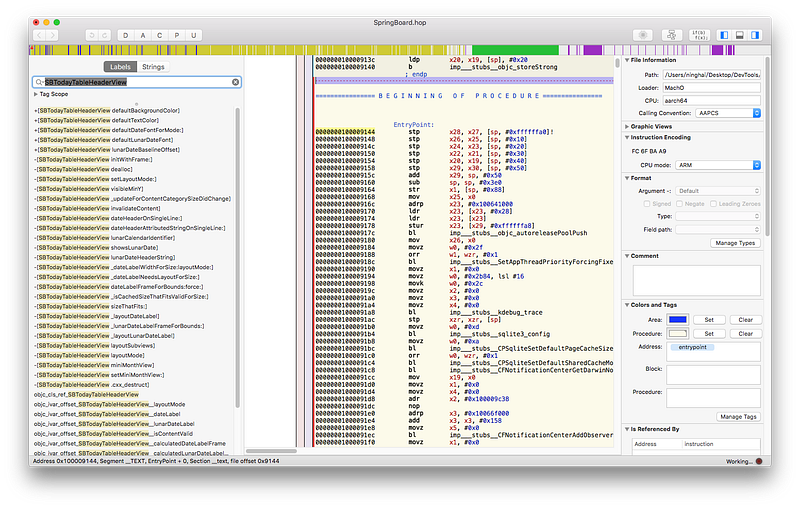Open the Field path dropdown
This screenshot has height=508, width=800.
point(718,230)
